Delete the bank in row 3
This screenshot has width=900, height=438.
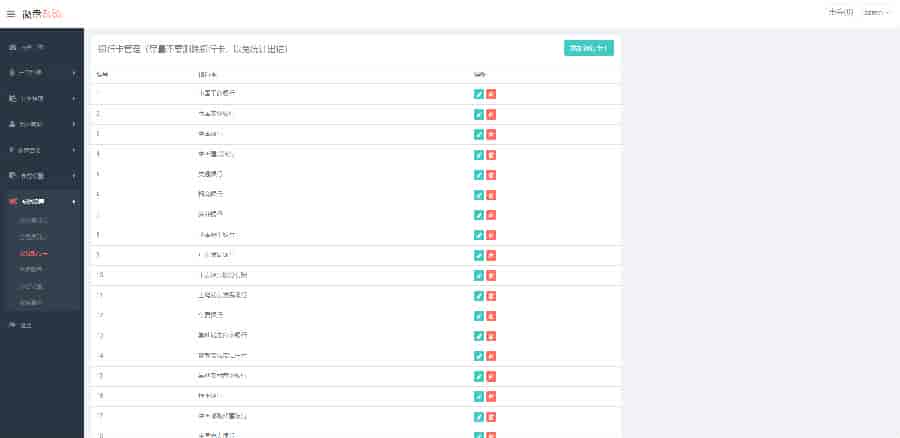[491, 134]
